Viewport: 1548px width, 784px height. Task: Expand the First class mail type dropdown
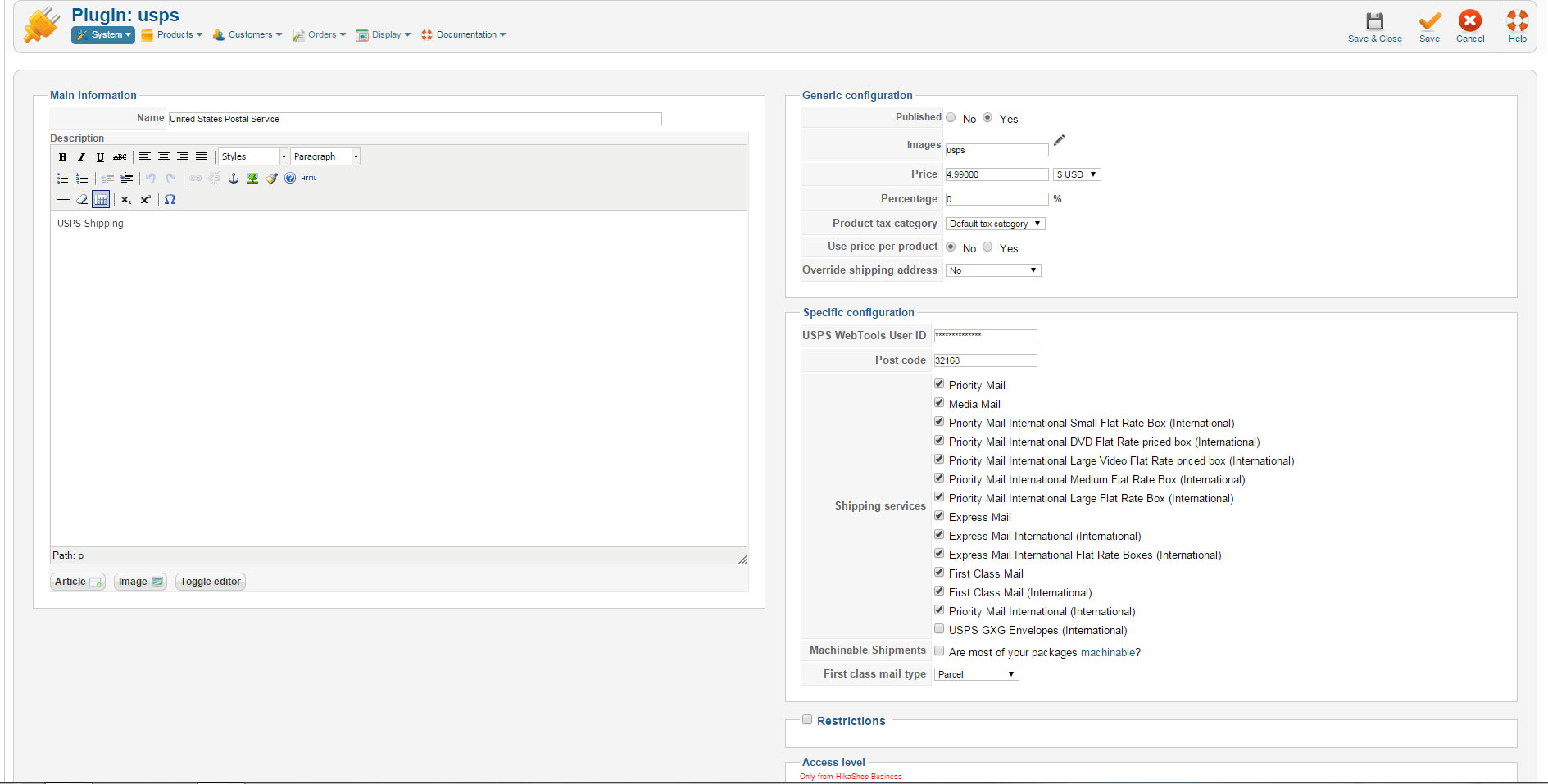pyautogui.click(x=976, y=674)
